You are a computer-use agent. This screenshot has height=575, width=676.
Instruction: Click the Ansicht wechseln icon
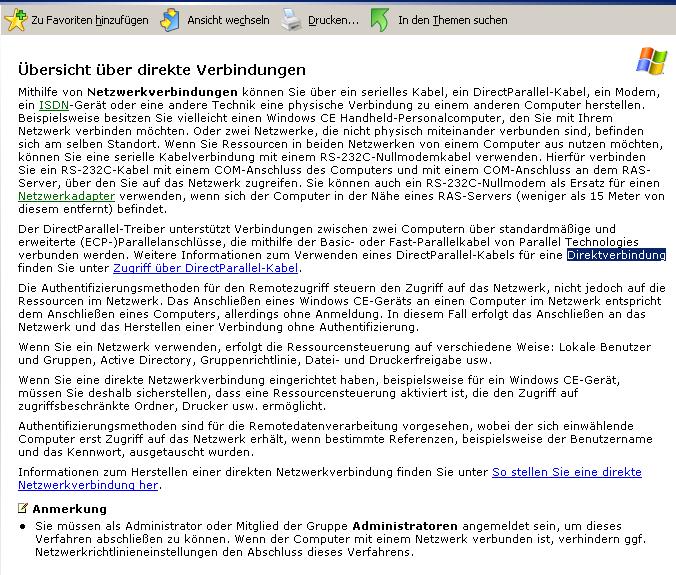point(170,20)
